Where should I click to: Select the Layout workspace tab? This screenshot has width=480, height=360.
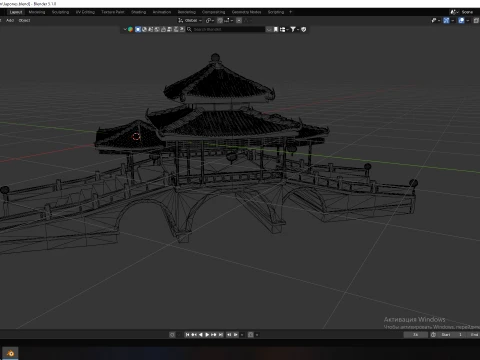(16, 12)
